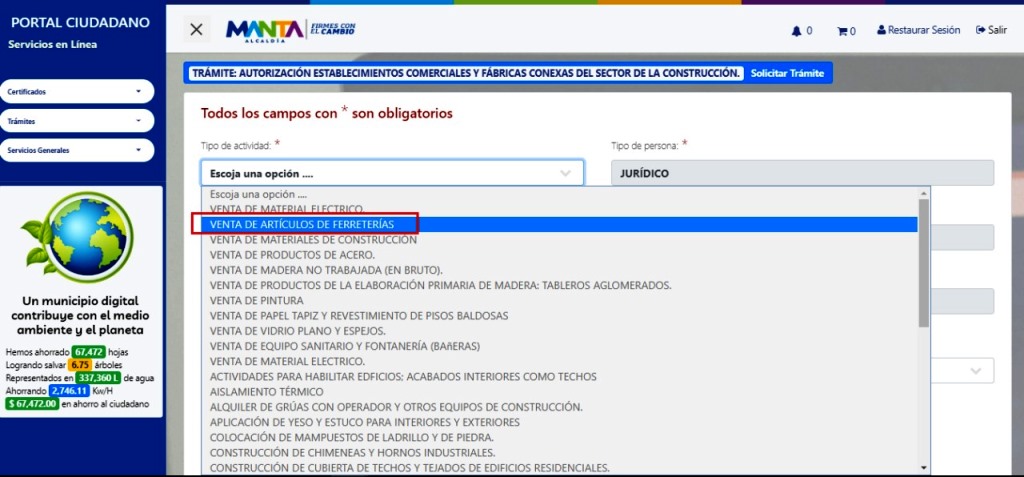This screenshot has width=1024, height=477.
Task: Pick Venta de Vidrio Plano y Espejos
Action: (x=297, y=331)
